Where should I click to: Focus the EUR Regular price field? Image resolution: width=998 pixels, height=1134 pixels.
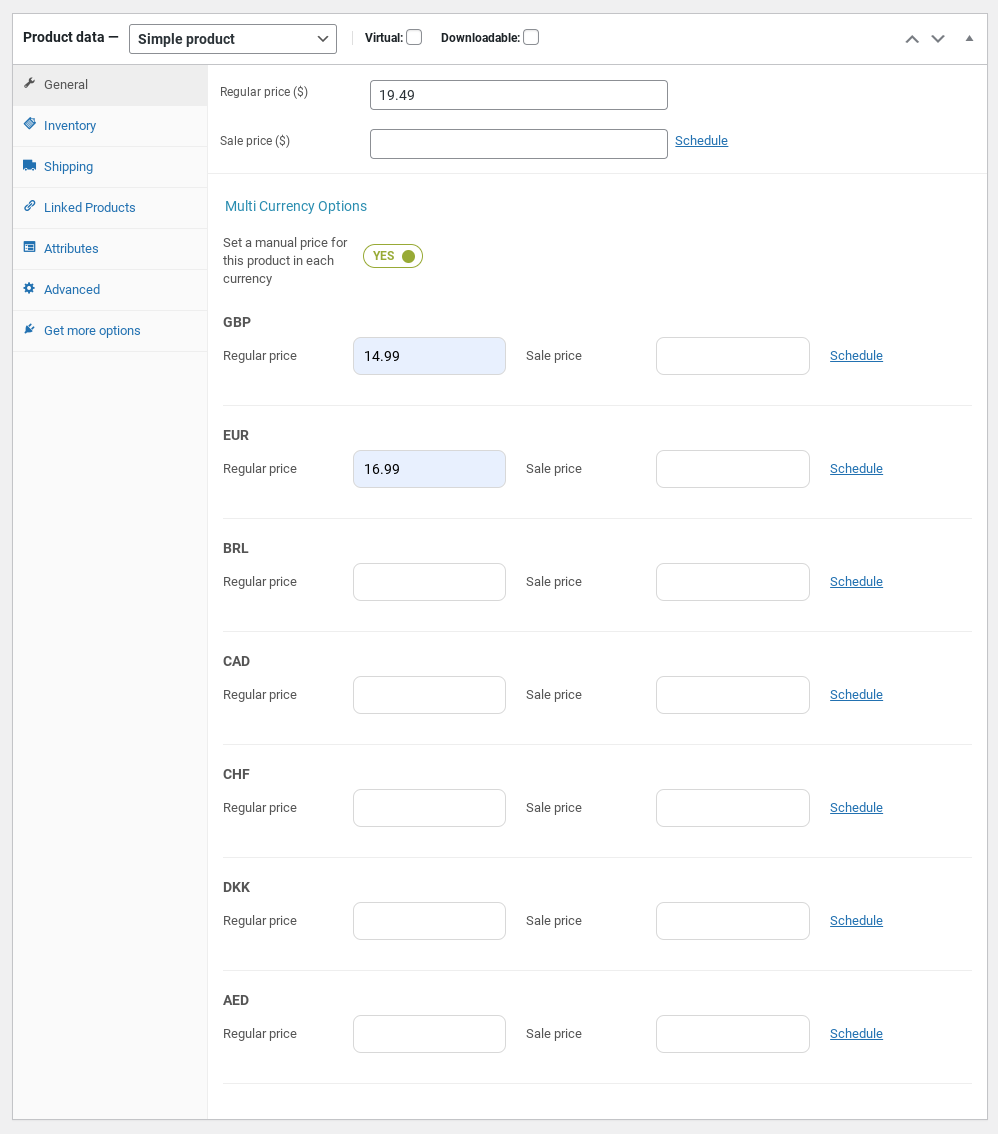click(430, 469)
